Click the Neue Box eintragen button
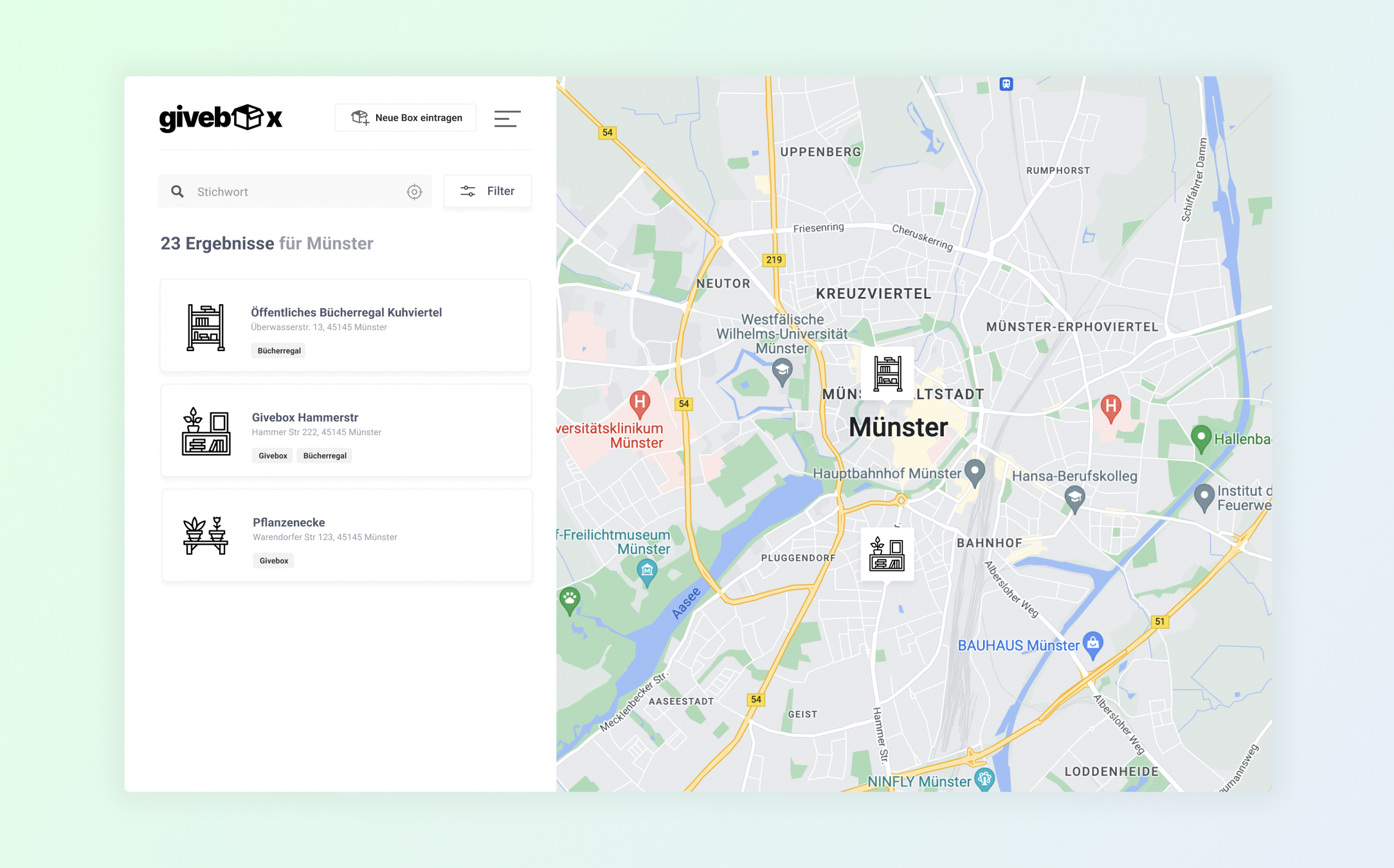The height and width of the screenshot is (868, 1394). tap(406, 118)
